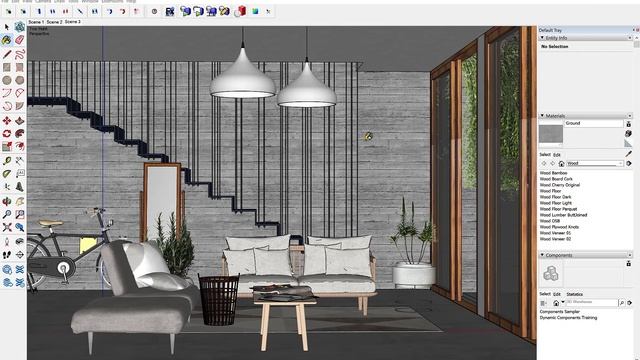Image resolution: width=640 pixels, height=360 pixels.
Task: Activate the Move tool
Action: (x=7, y=120)
